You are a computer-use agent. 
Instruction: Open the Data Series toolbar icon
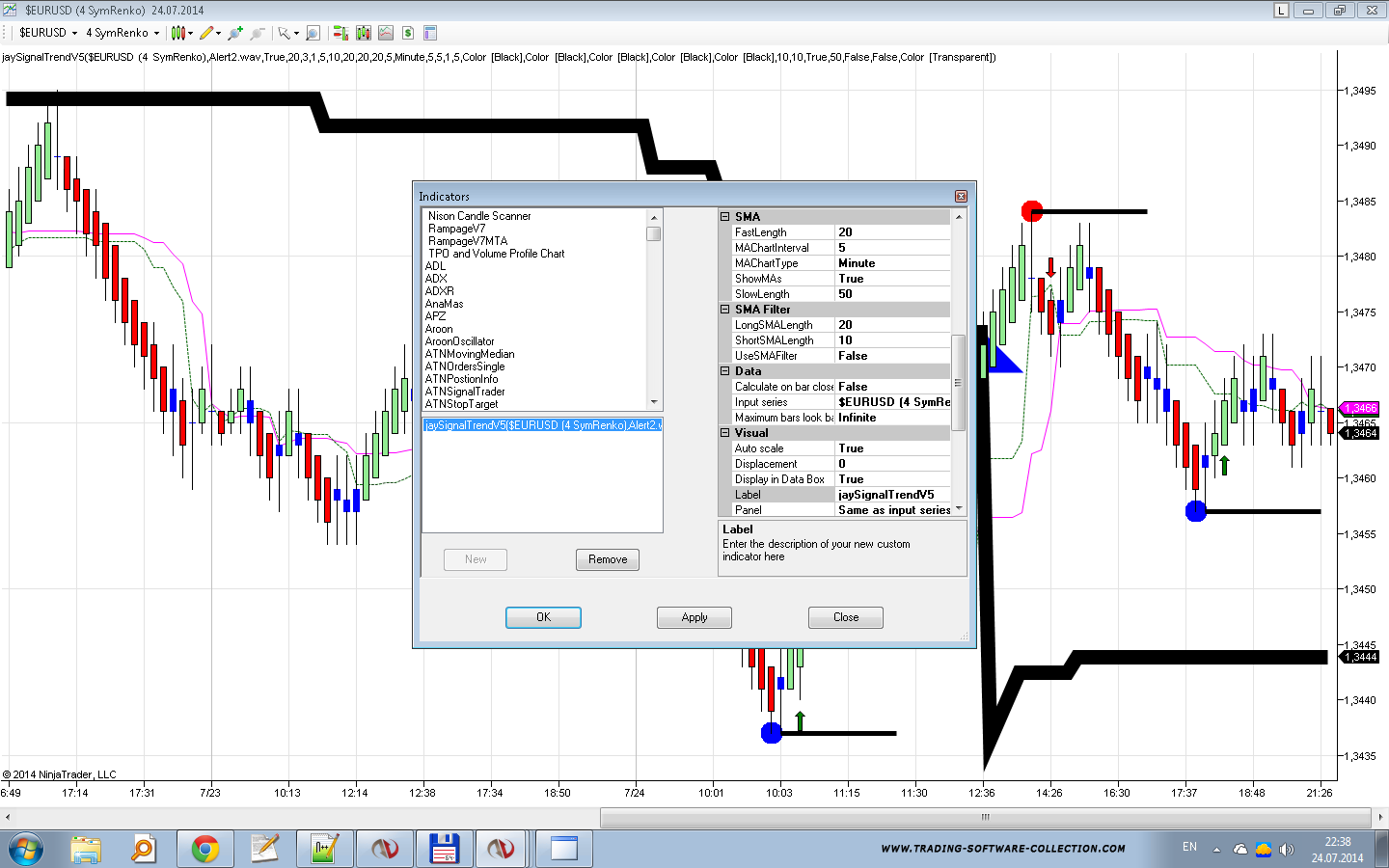click(x=340, y=33)
